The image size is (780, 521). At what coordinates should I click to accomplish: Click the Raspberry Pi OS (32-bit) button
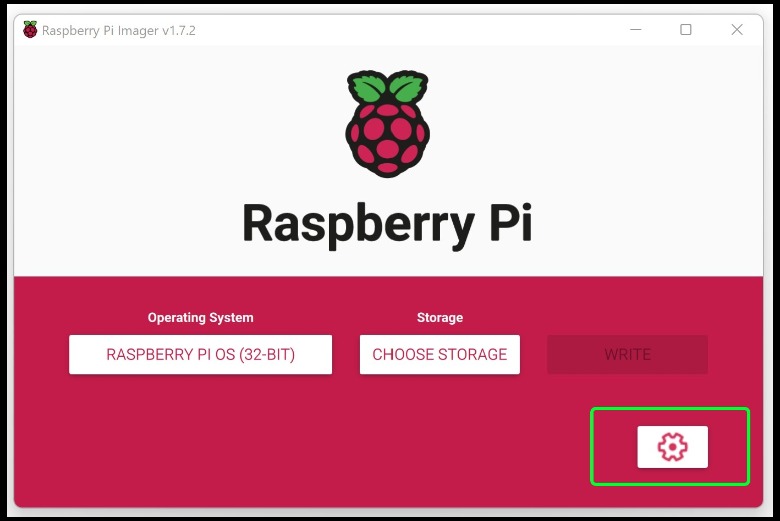[x=200, y=354]
